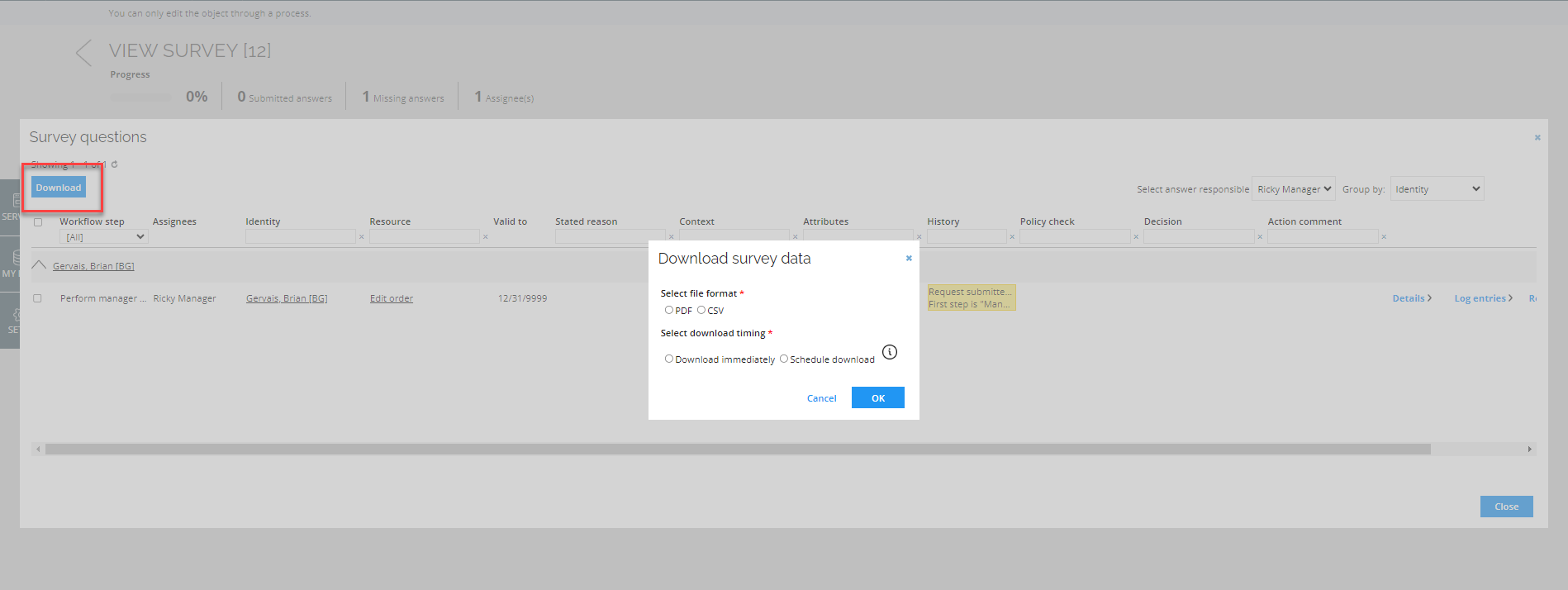This screenshot has width=1568, height=590.
Task: Open the Workflow step [All] filter dropdown
Action: [104, 237]
